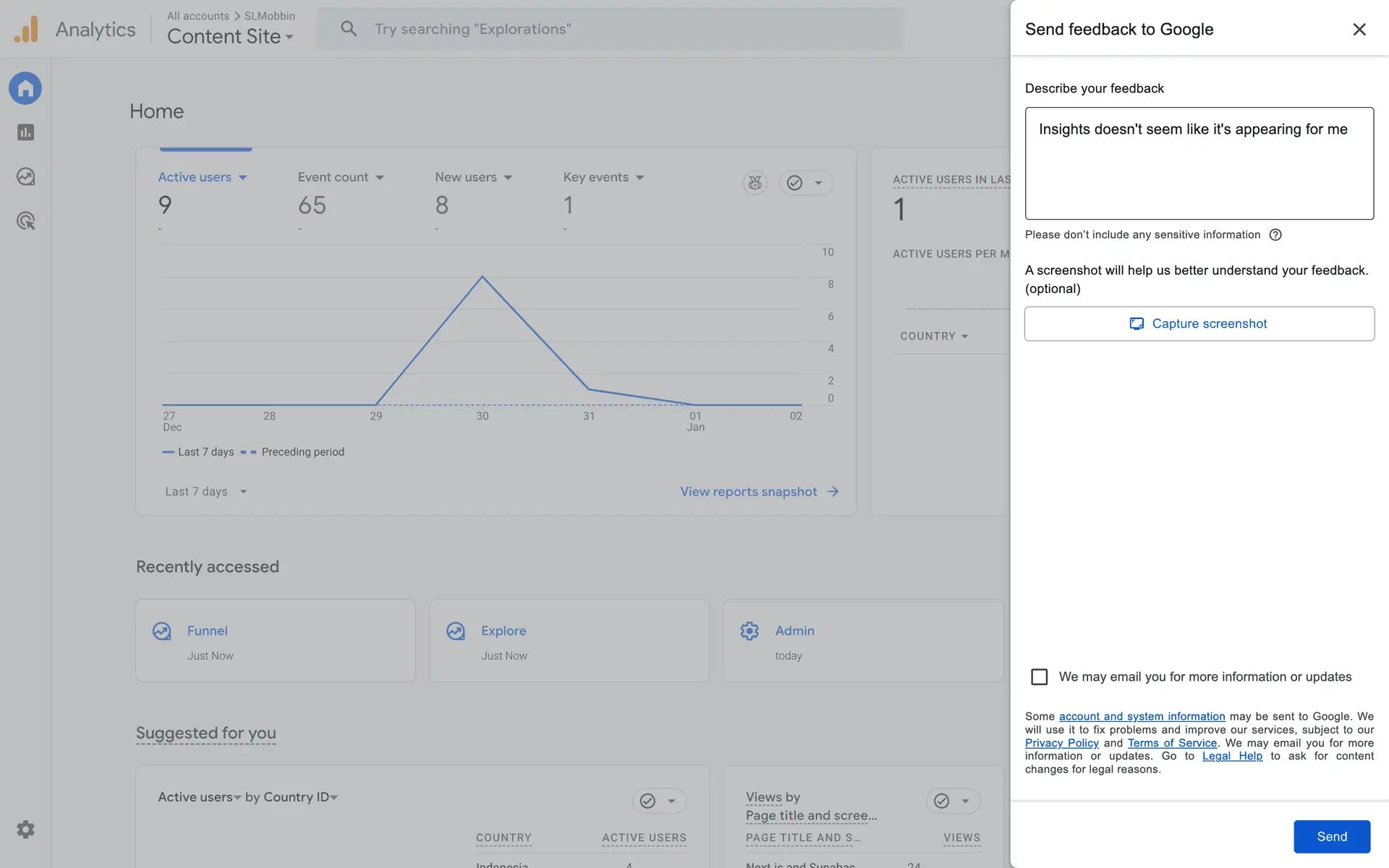Click the Capture screenshot button
The image size is (1389, 868).
pyautogui.click(x=1199, y=323)
